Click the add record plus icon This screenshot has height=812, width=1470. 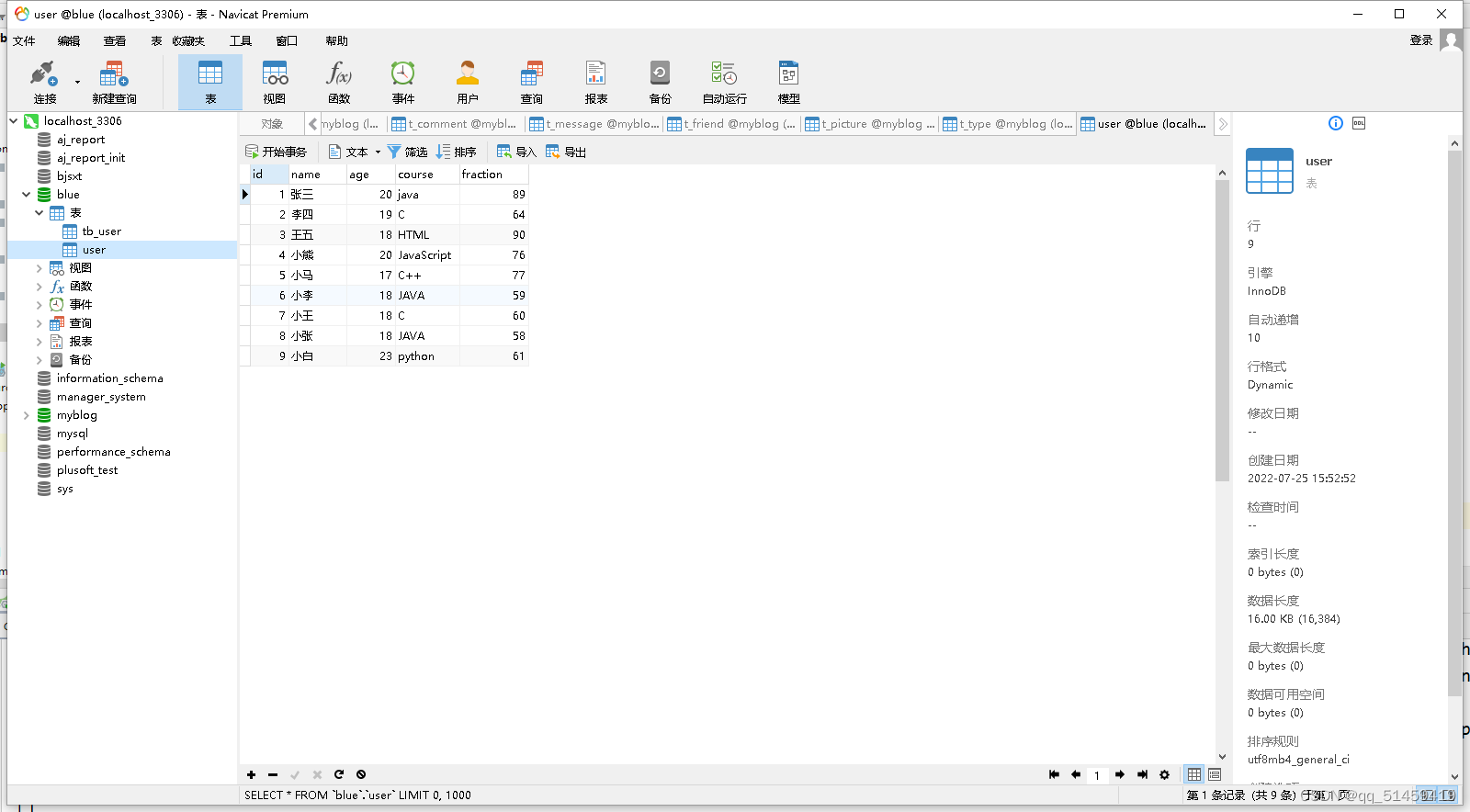click(x=251, y=774)
